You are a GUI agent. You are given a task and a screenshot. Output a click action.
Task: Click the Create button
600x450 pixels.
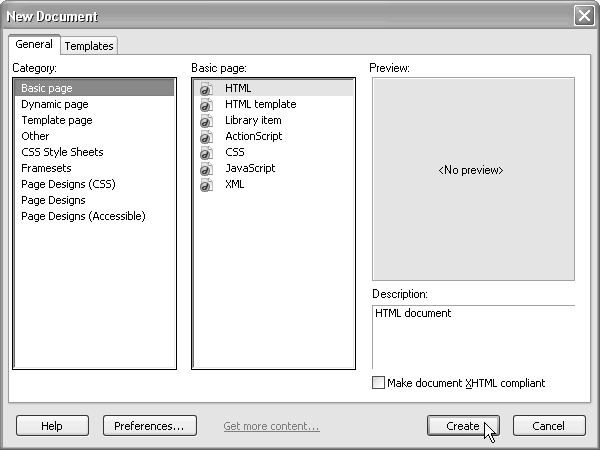[x=463, y=426]
